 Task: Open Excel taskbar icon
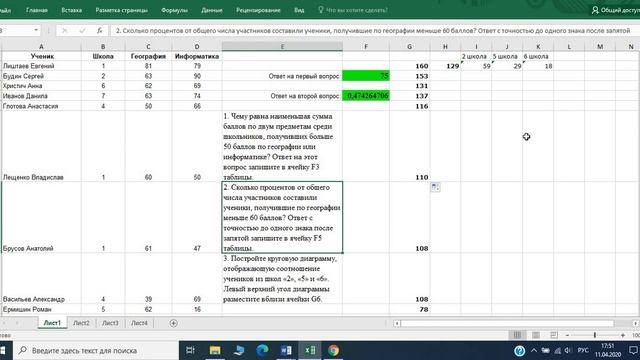(x=310, y=350)
